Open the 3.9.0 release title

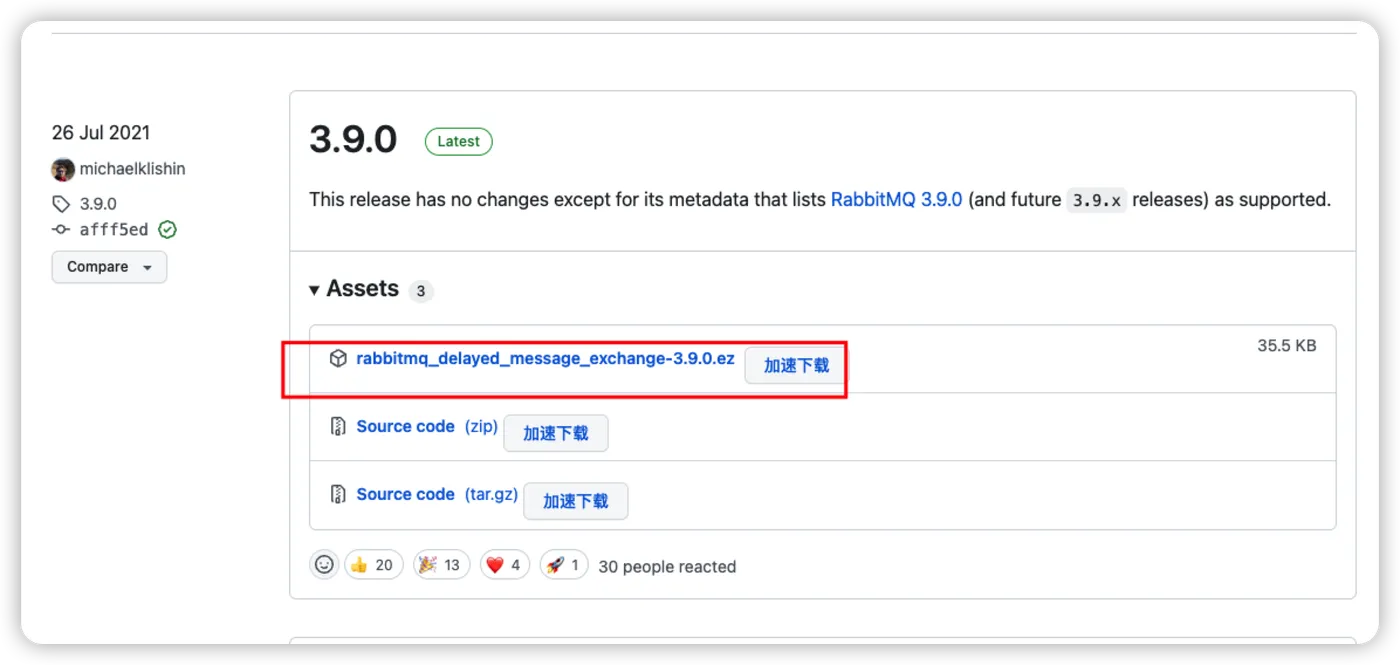point(353,140)
